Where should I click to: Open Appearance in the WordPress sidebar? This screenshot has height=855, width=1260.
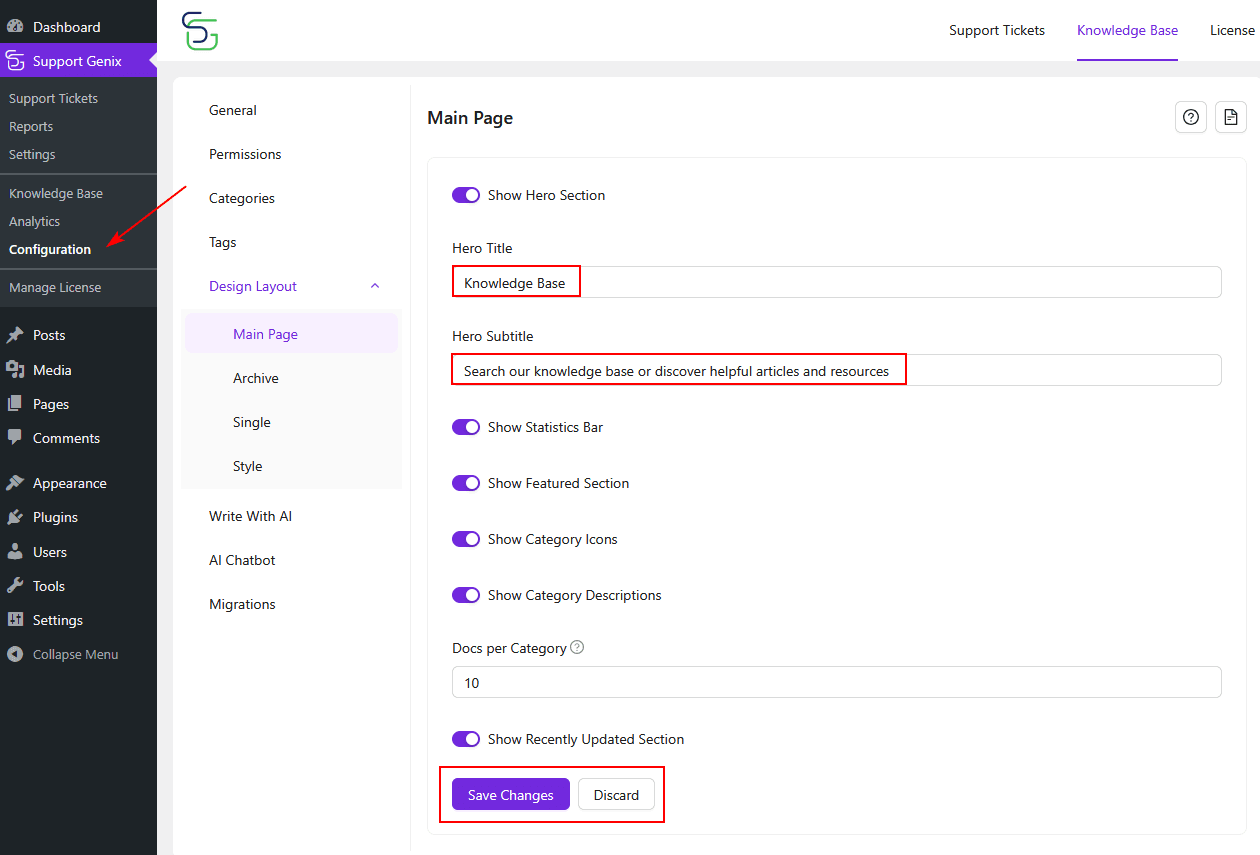coord(69,483)
